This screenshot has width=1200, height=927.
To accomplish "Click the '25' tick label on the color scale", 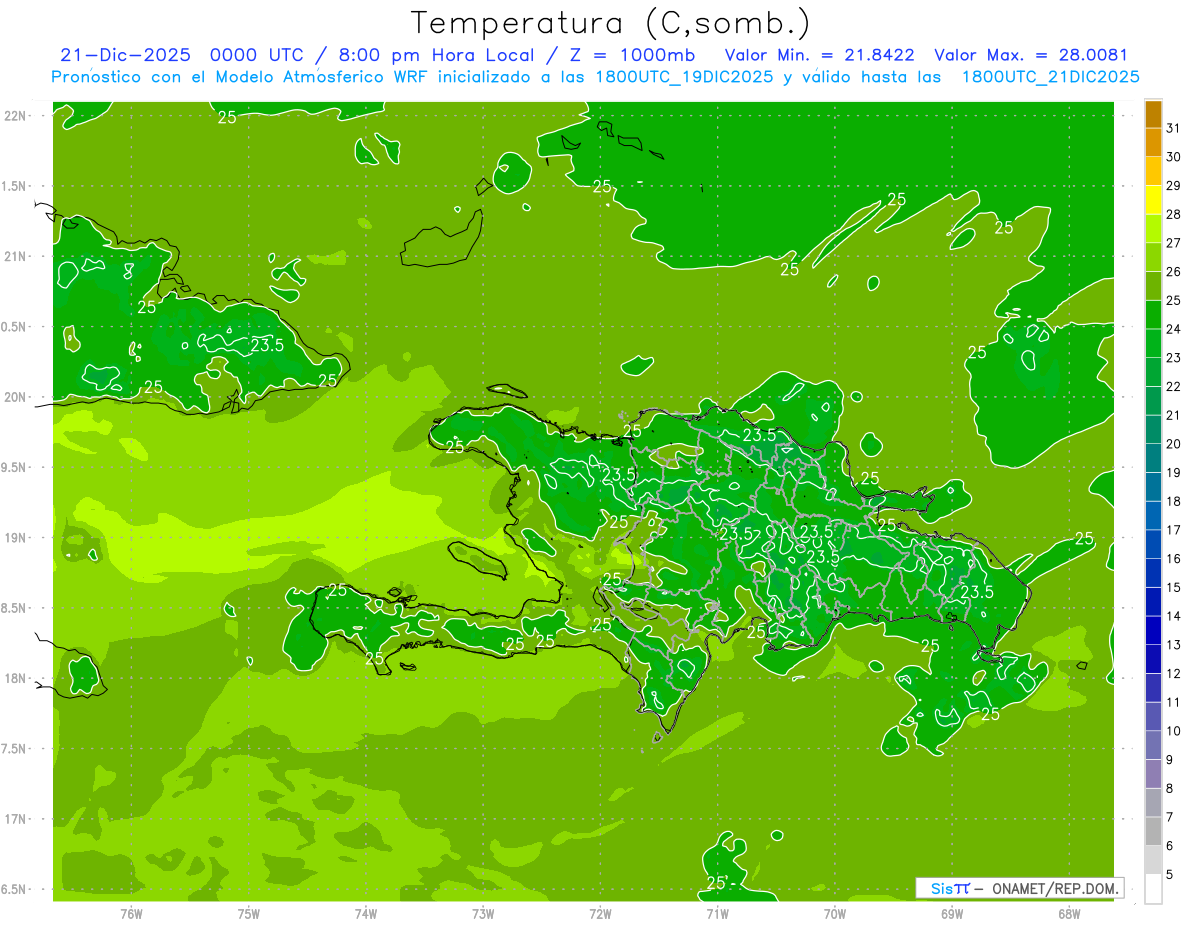I will [1174, 300].
